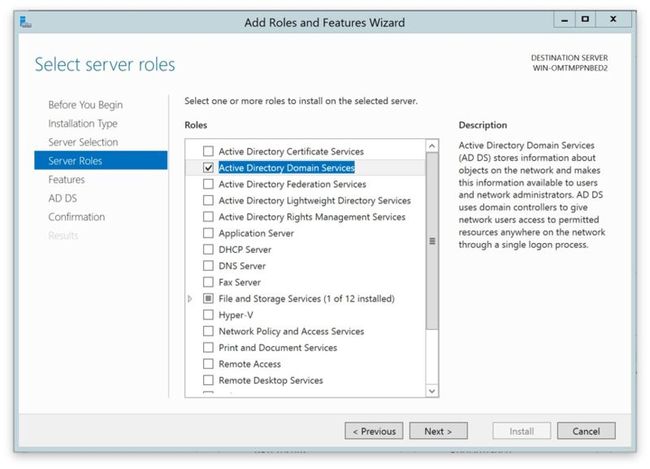The width and height of the screenshot is (650, 469).
Task: Toggle File and Storage Services checkbox
Action: [208, 299]
